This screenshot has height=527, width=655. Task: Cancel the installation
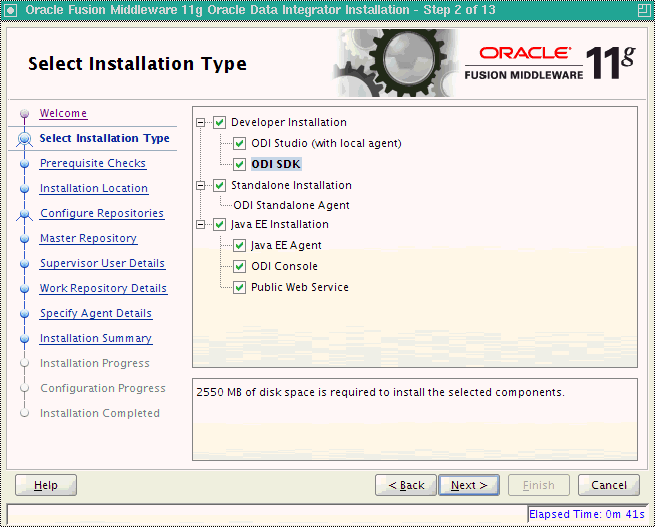[x=609, y=485]
